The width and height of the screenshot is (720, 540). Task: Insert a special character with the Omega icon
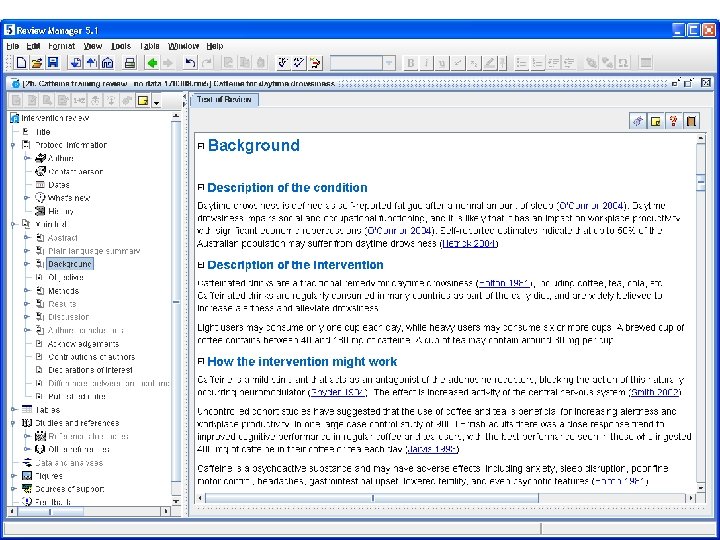pyautogui.click(x=623, y=63)
